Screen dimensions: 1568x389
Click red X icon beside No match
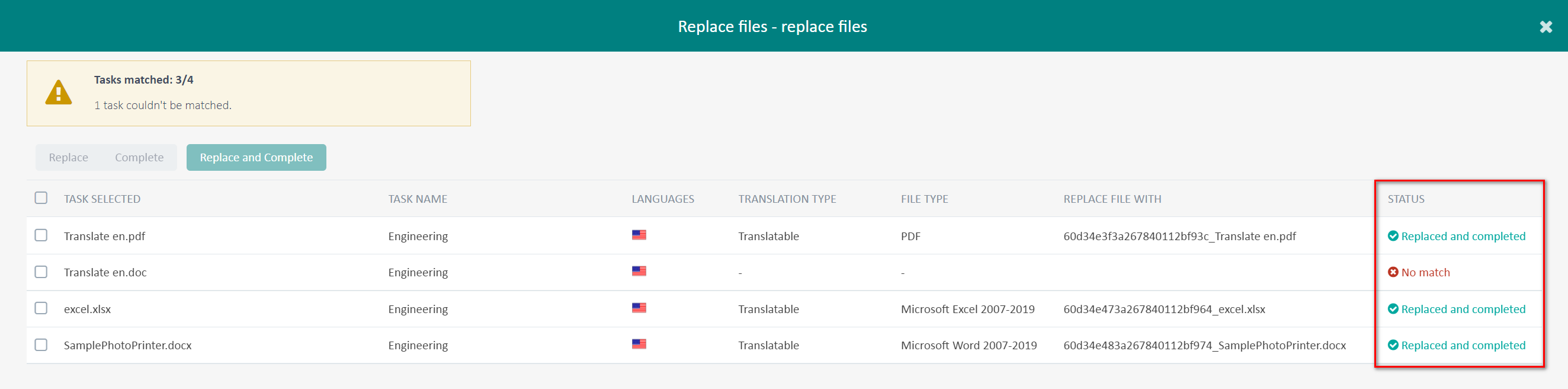tap(1393, 272)
